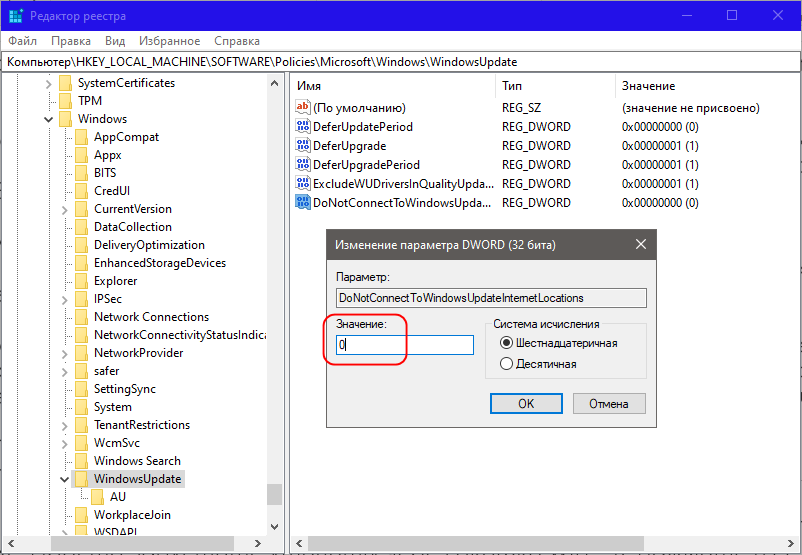Select the WindowsUpdate tree item label
The height and width of the screenshot is (555, 802).
tap(138, 479)
